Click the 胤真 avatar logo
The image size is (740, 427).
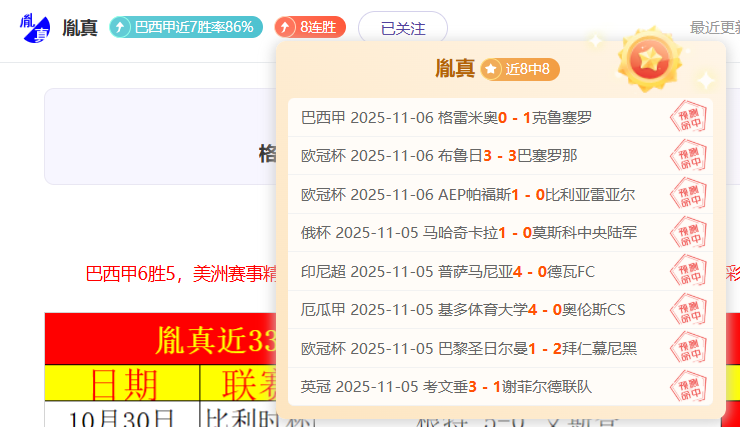click(36, 28)
